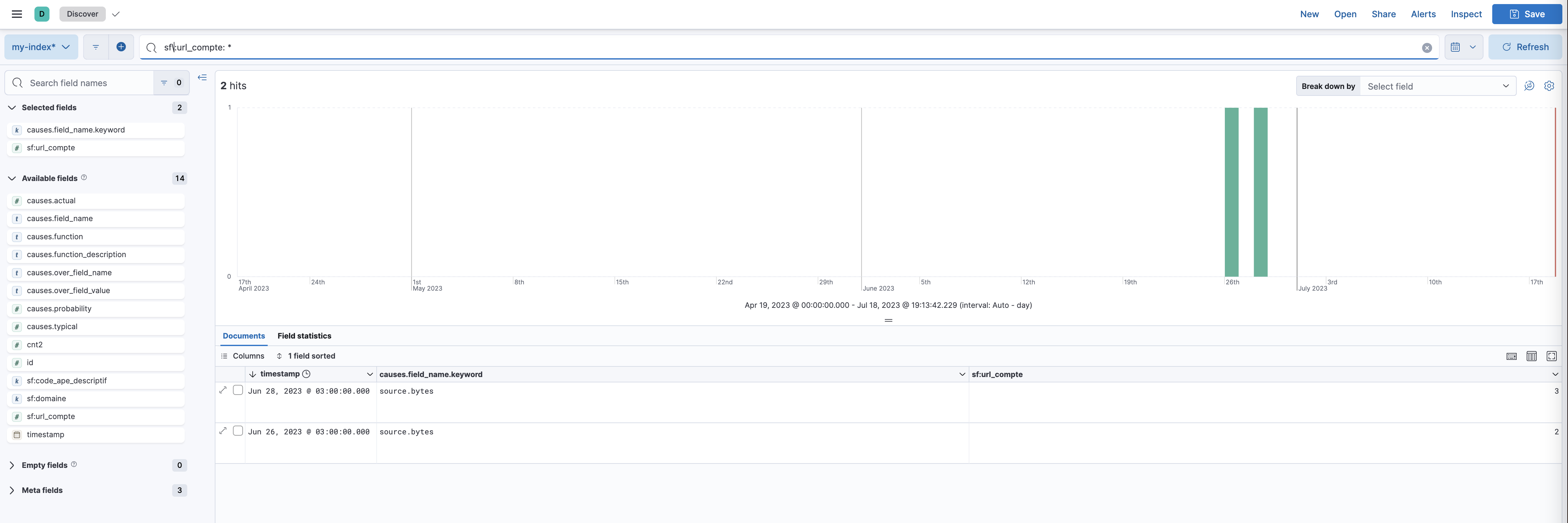Collapse the fields sidebar with the arrow icon

point(202,77)
